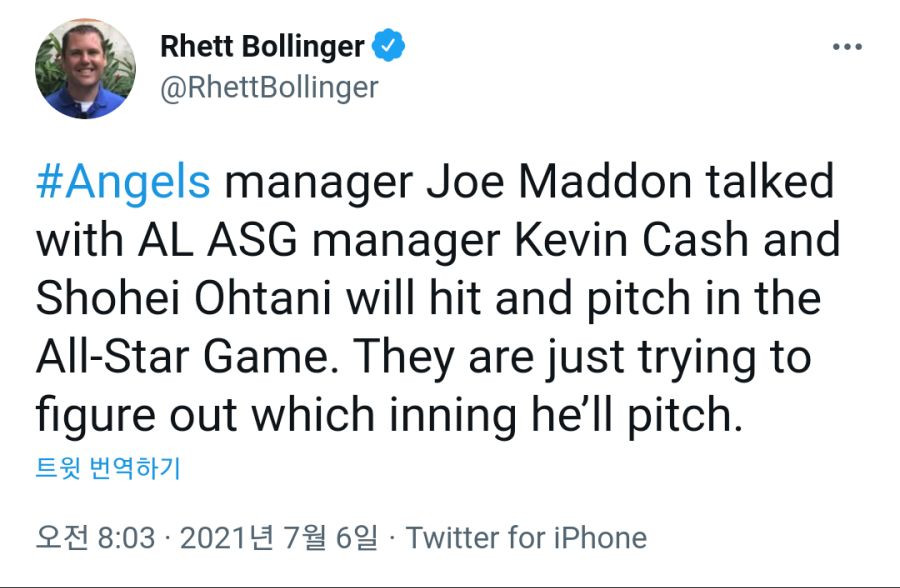The image size is (900, 588).
Task: Open the Rhett Bollinger display name
Action: coord(262,46)
